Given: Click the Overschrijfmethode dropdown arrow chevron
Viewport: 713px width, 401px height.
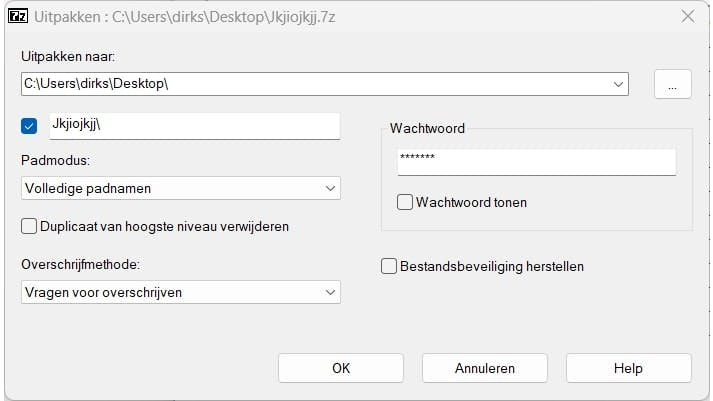Looking at the screenshot, I should pyautogui.click(x=330, y=292).
